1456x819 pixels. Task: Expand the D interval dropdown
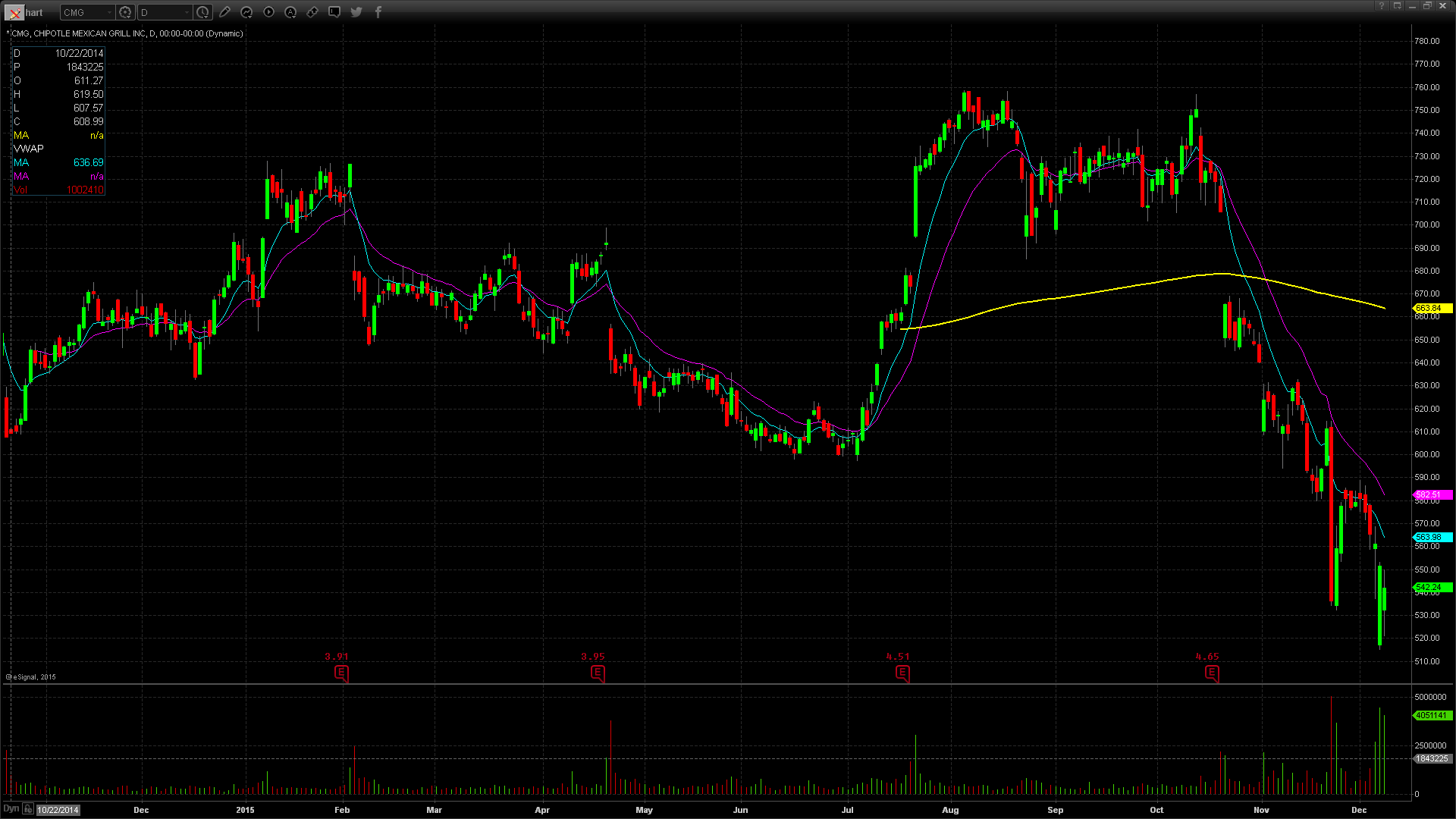[186, 13]
